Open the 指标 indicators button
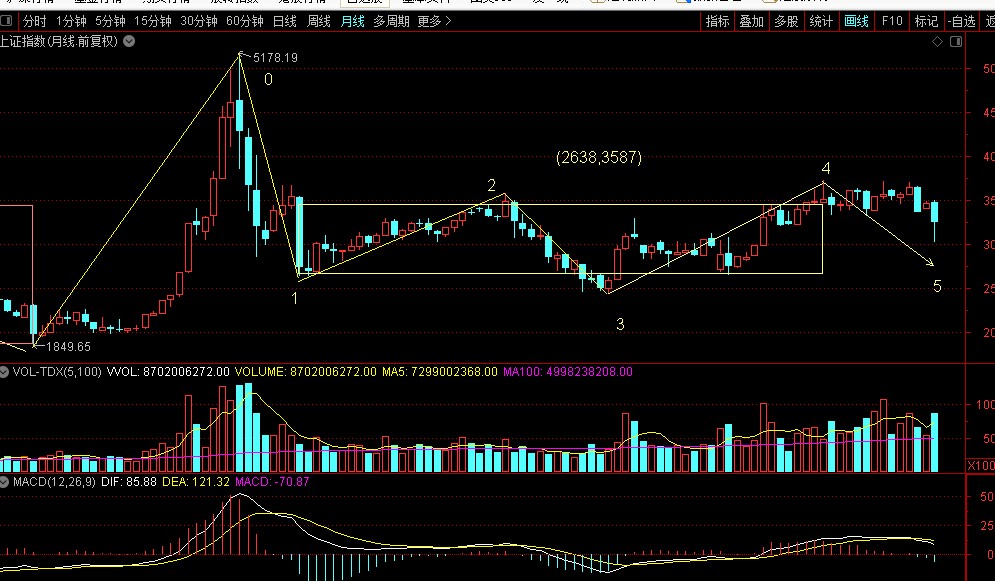This screenshot has height=581, width=995. pyautogui.click(x=718, y=22)
